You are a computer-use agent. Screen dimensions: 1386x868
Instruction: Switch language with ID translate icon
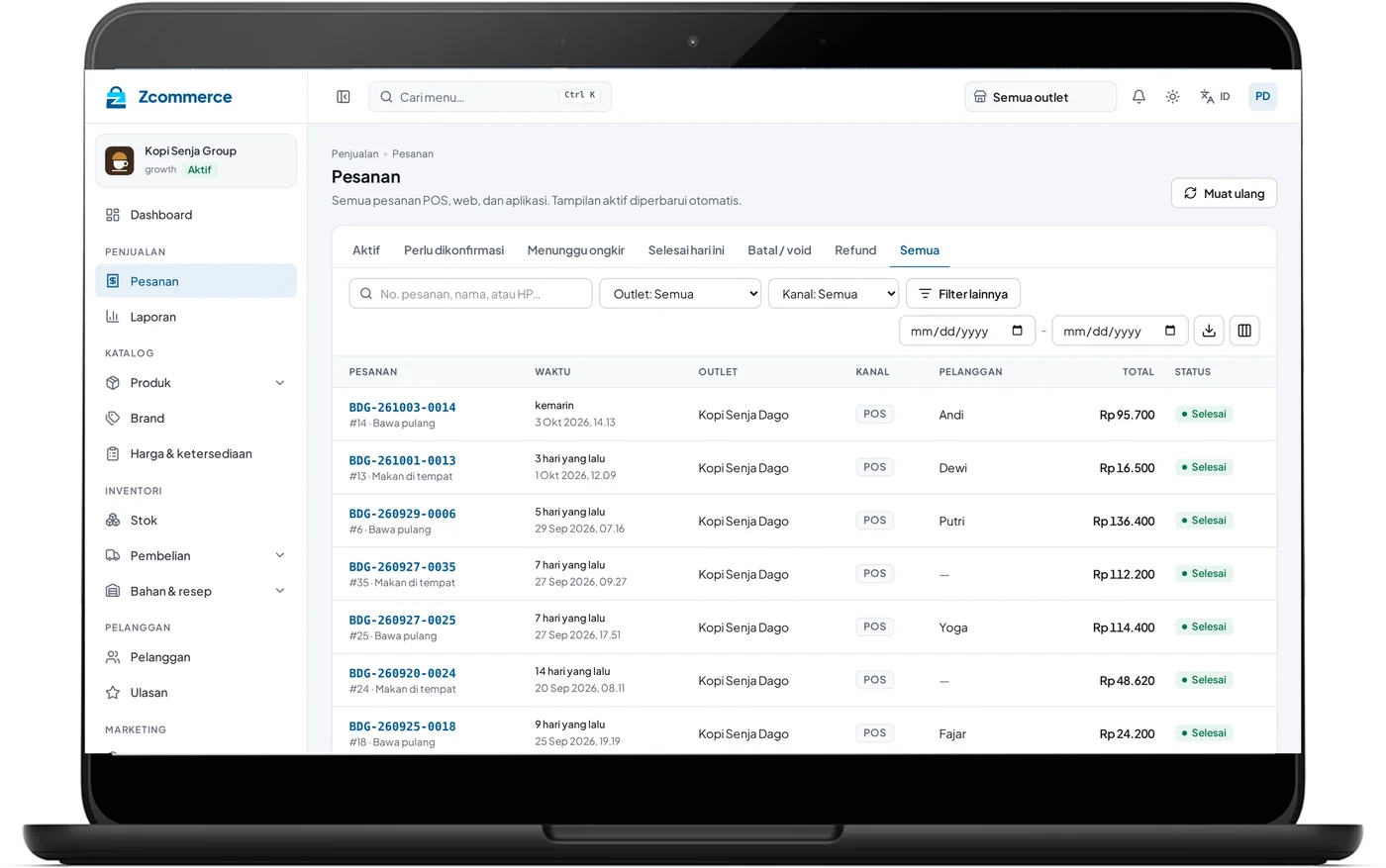1215,97
